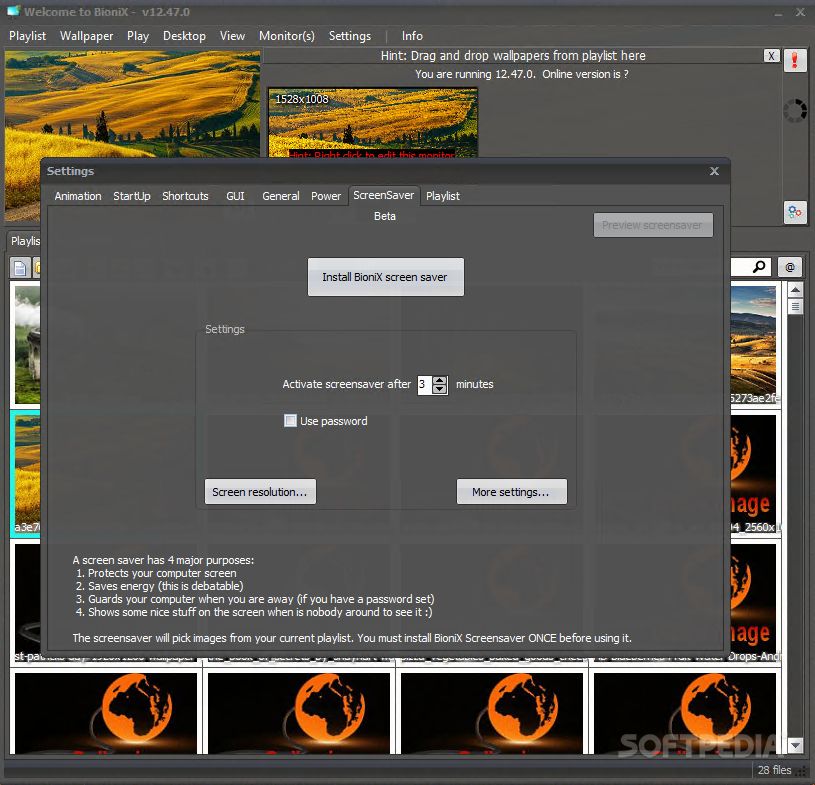Open the Info menu

click(412, 36)
